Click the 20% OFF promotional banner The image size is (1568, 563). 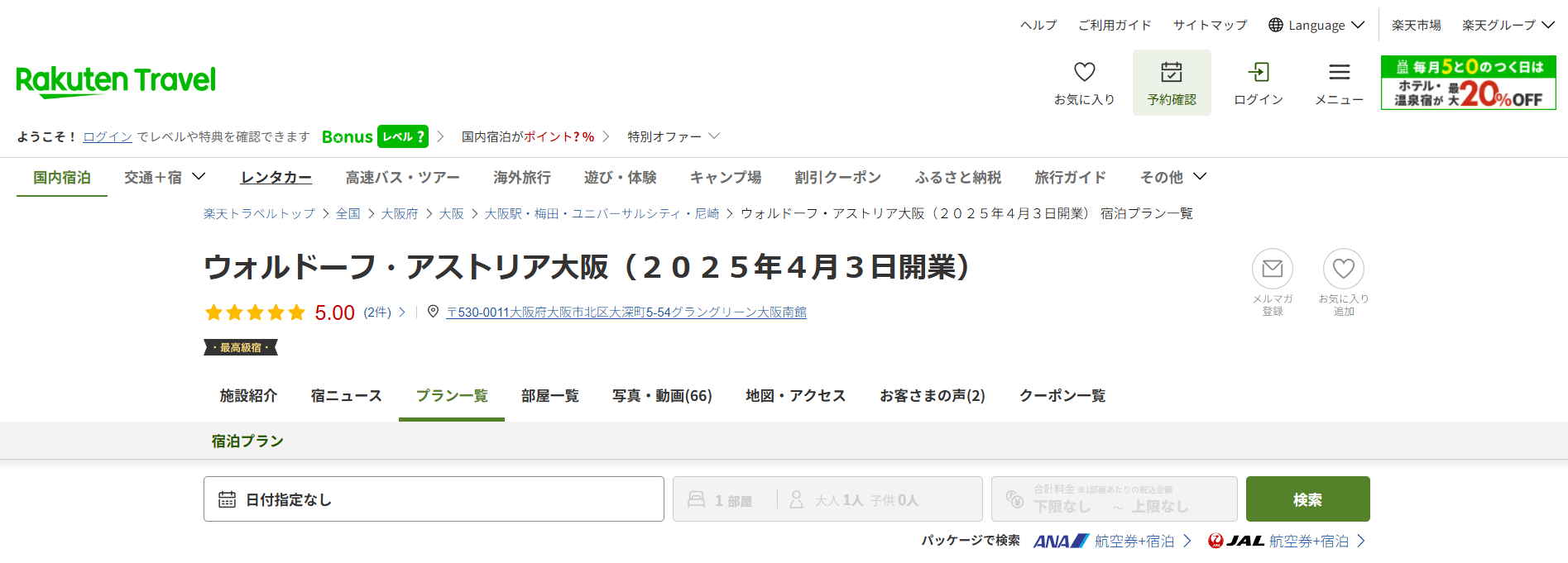[1468, 83]
